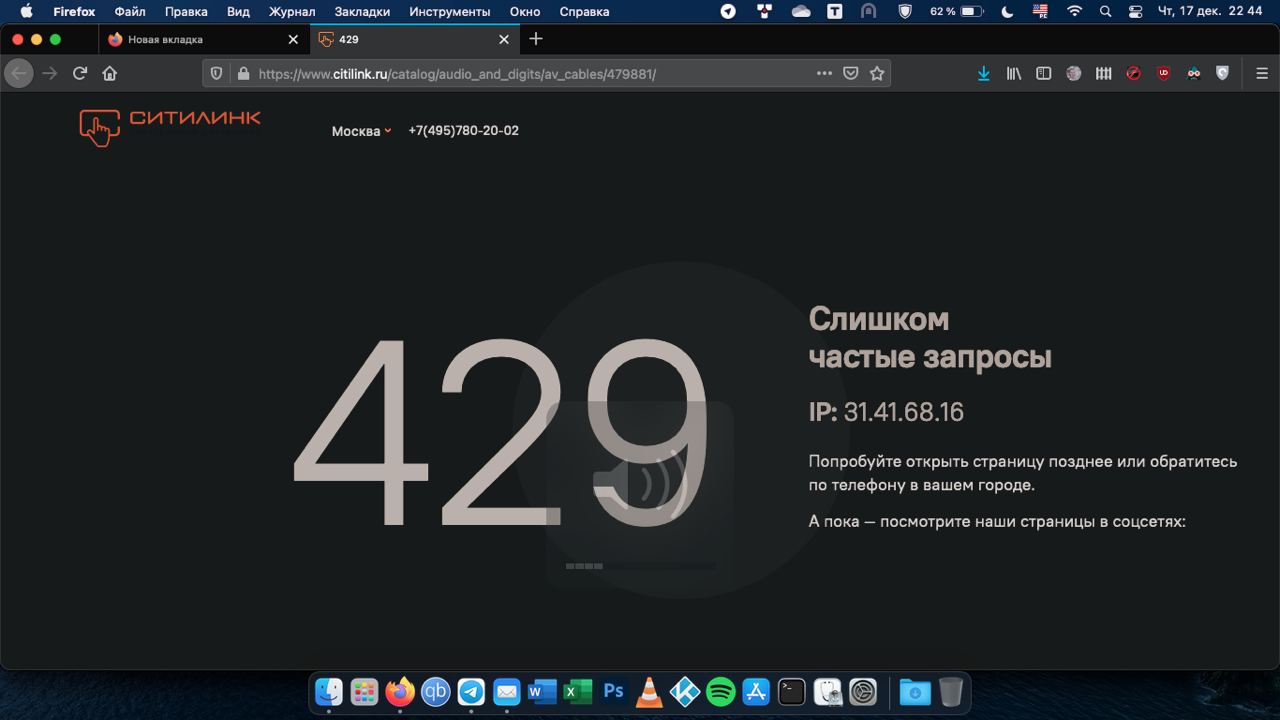Open the Журнал menu
1280x720 pixels.
tap(292, 12)
